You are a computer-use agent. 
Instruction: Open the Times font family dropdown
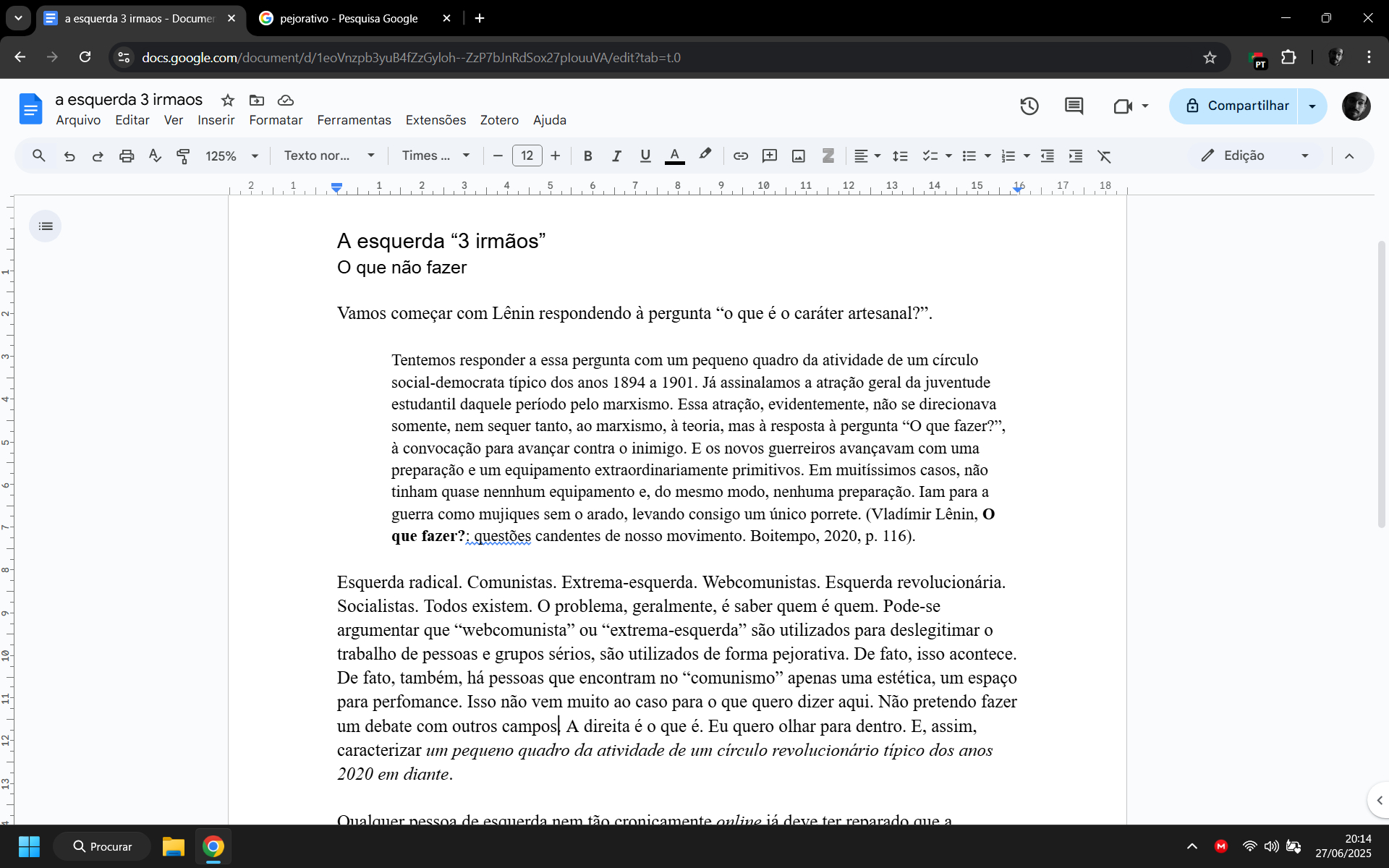436,156
